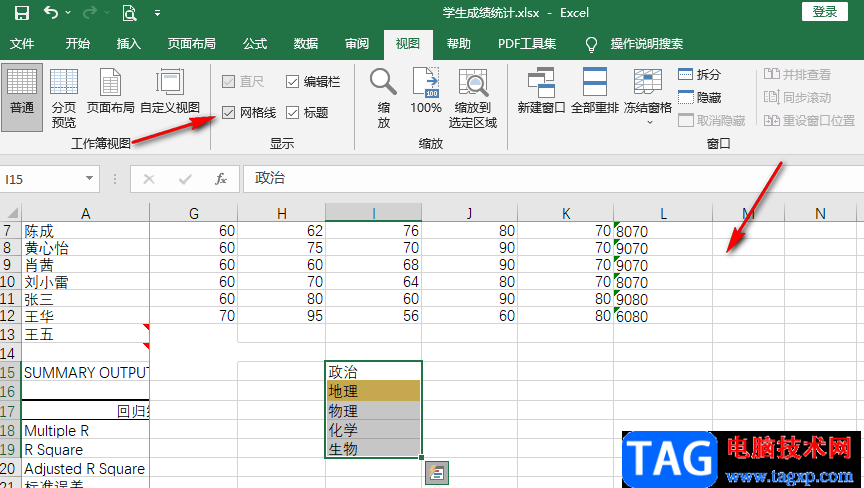The height and width of the screenshot is (488, 864).
Task: Switch to 分页预览 view
Action: 64,98
